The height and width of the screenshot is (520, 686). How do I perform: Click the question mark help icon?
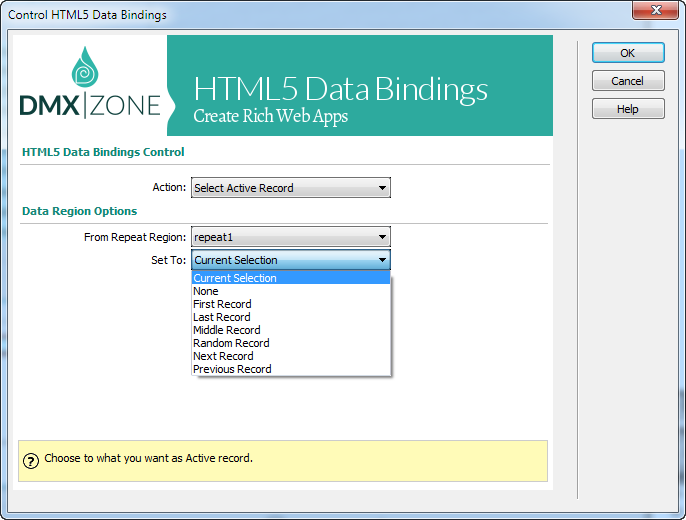coord(31,461)
